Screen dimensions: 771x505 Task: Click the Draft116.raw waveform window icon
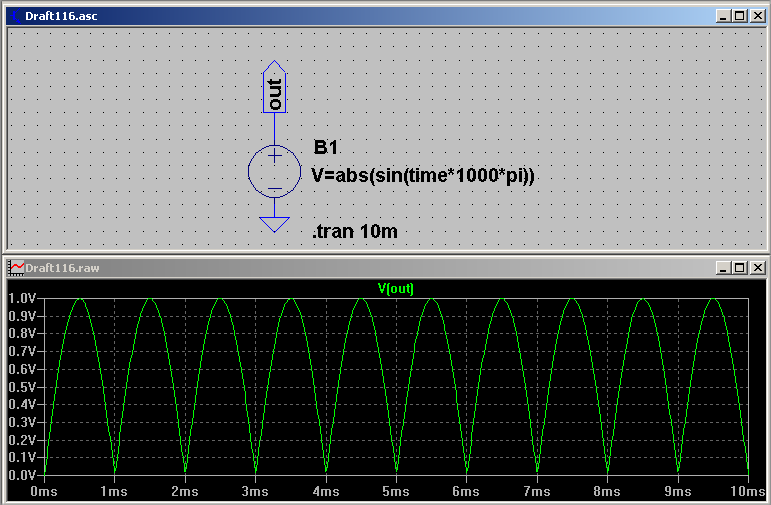pos(16,268)
